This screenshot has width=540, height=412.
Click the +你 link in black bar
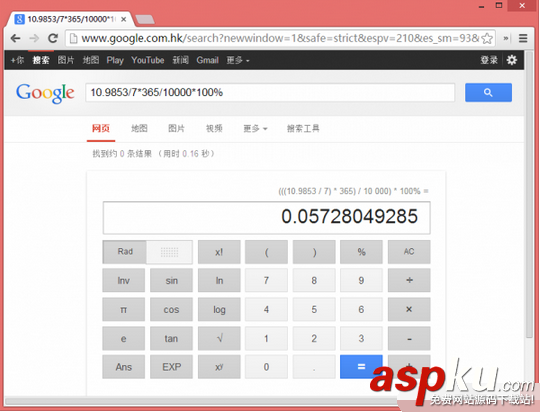pyautogui.click(x=17, y=60)
